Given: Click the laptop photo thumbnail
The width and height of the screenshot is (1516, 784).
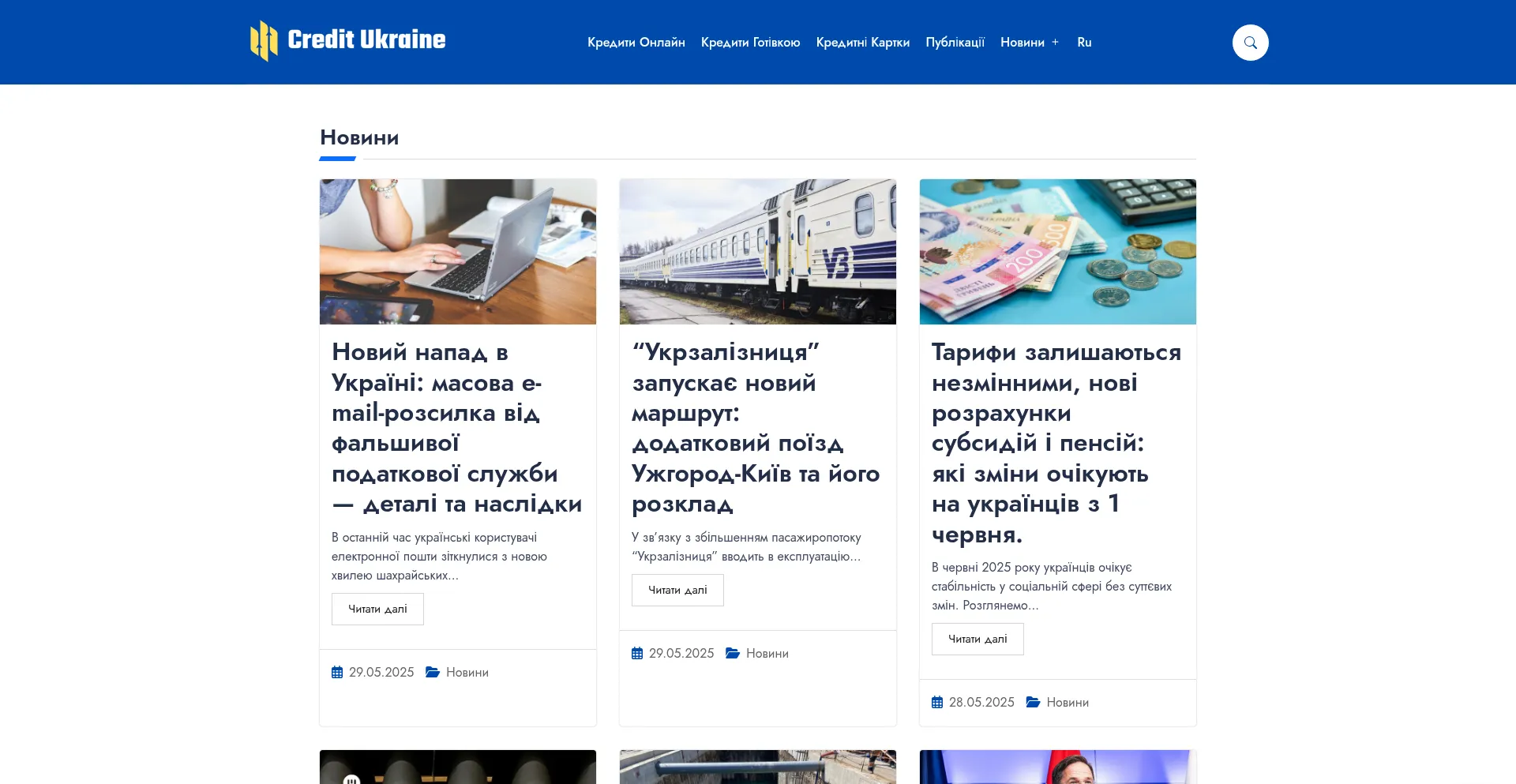Looking at the screenshot, I should 458,252.
